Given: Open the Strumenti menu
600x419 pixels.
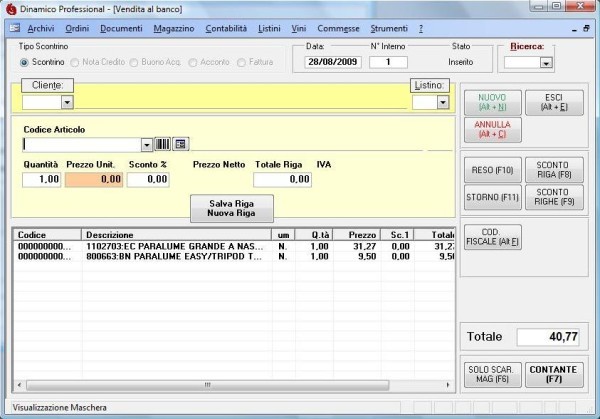Looking at the screenshot, I should [389, 29].
